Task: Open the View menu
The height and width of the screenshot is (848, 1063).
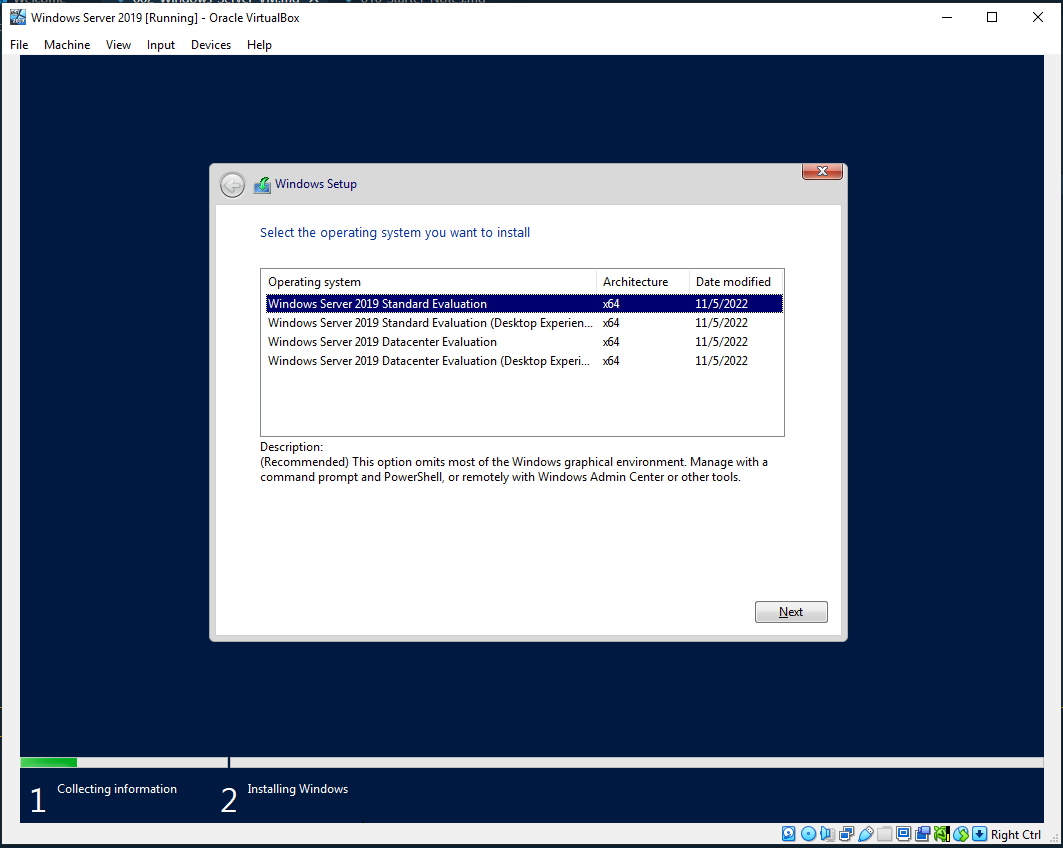Action: click(118, 45)
